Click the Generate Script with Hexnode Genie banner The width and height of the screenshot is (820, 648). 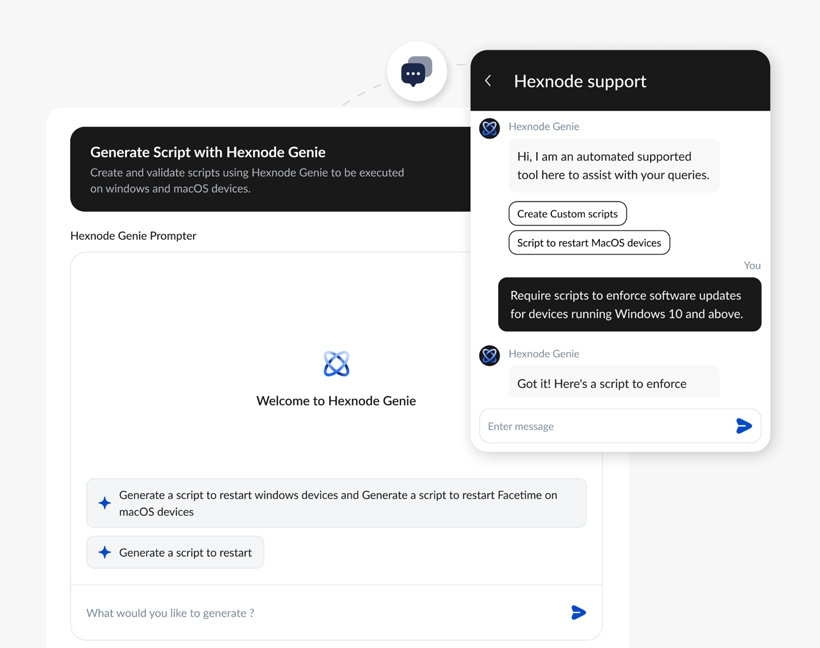[x=271, y=169]
